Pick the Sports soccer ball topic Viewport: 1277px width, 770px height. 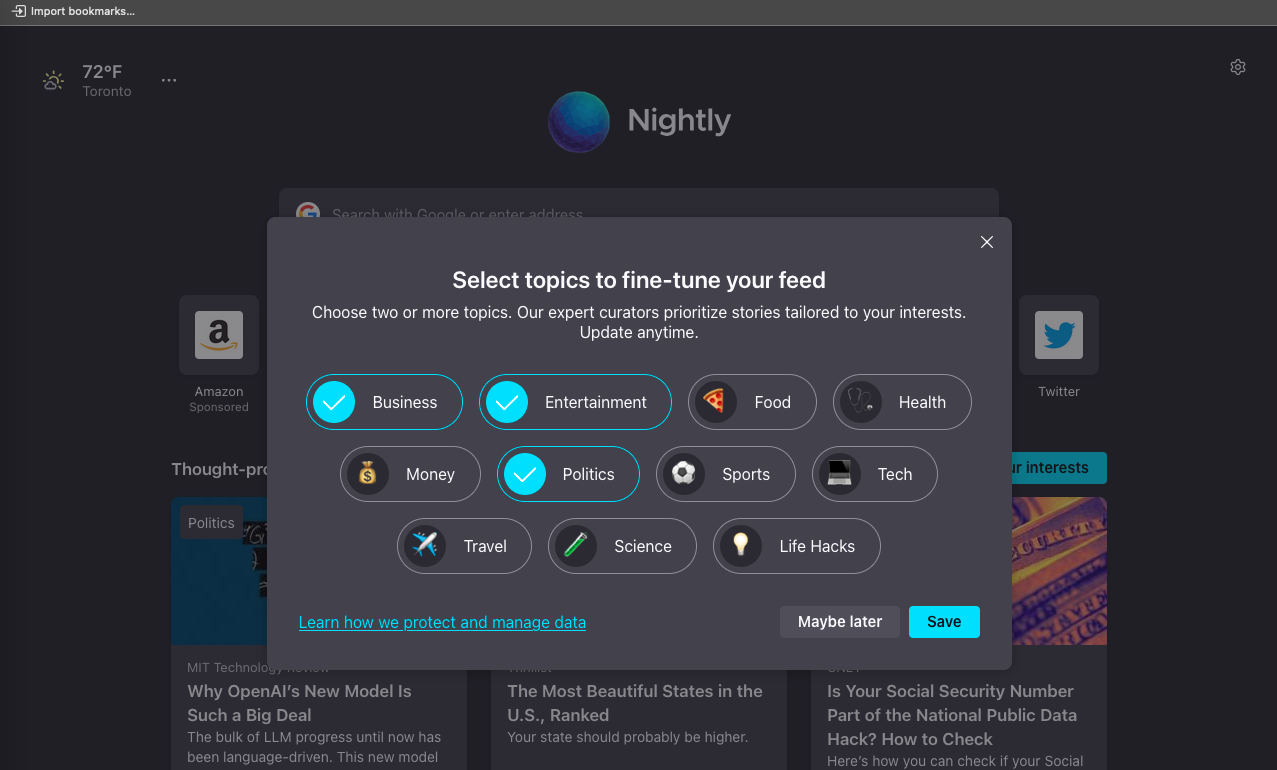tap(726, 474)
